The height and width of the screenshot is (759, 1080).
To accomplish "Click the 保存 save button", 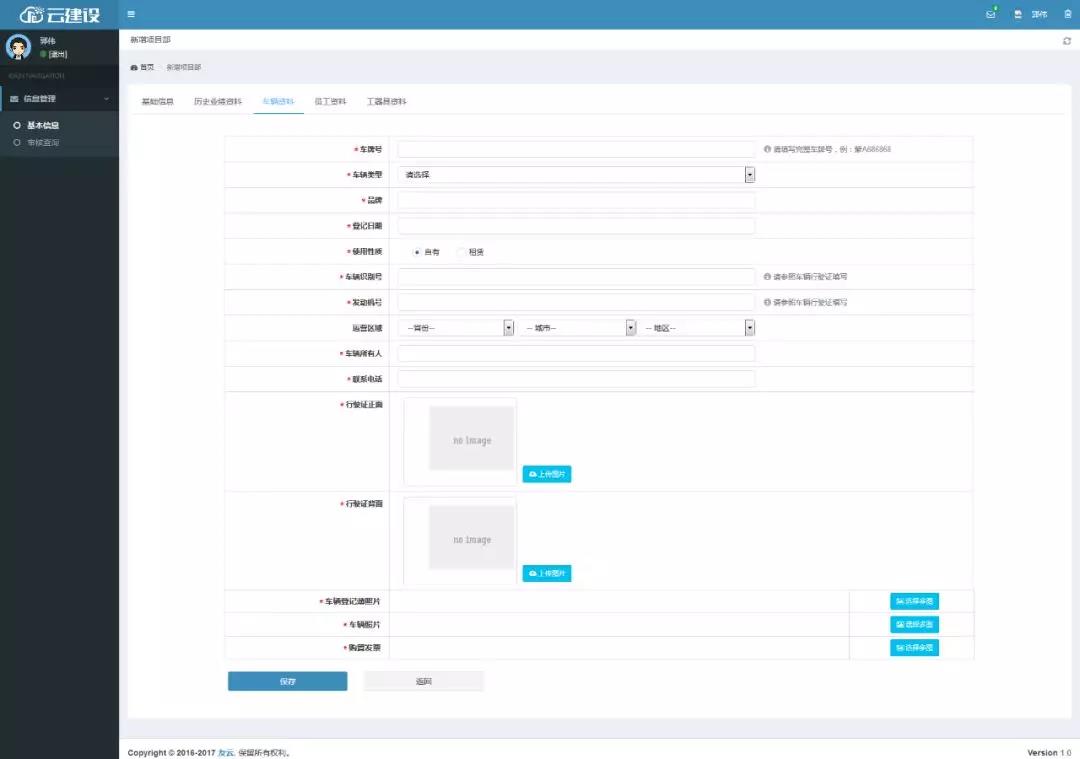I will (287, 681).
